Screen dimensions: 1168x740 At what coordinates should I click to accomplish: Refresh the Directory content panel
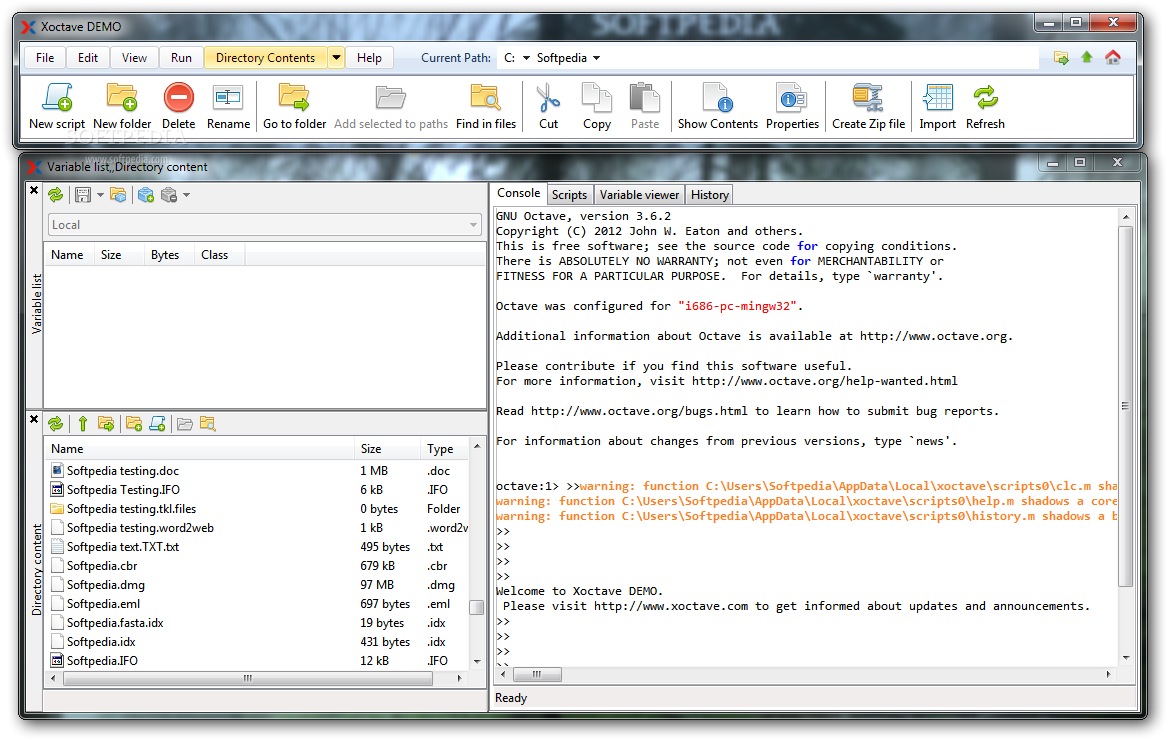(x=56, y=424)
